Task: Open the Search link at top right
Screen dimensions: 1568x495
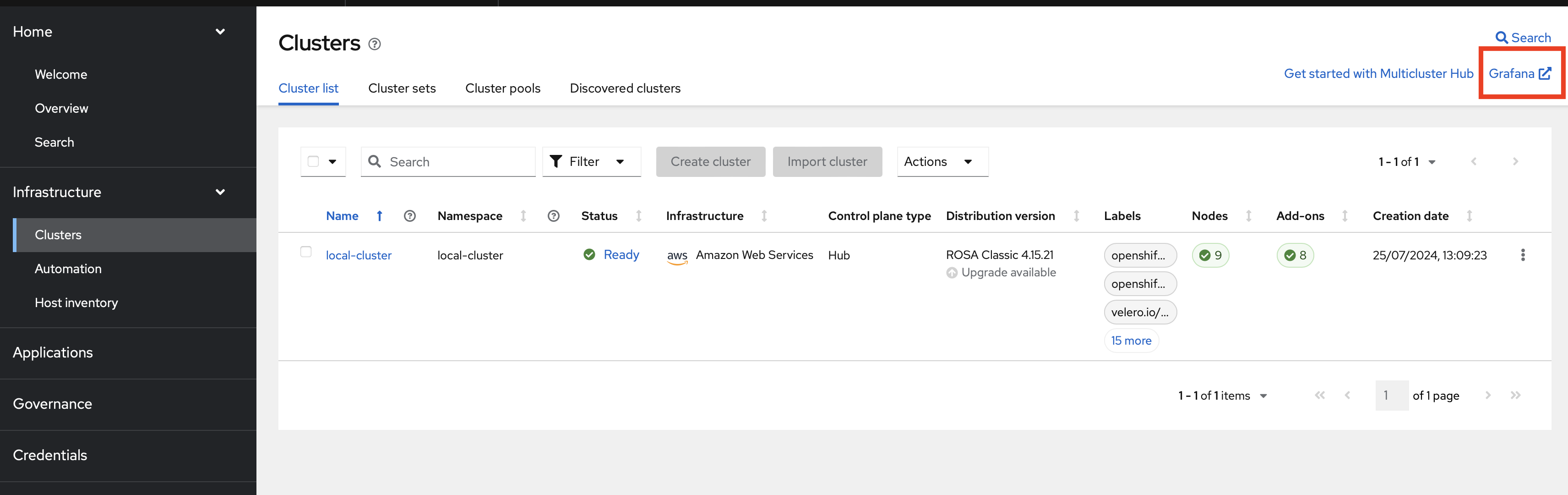Action: pos(1523,38)
